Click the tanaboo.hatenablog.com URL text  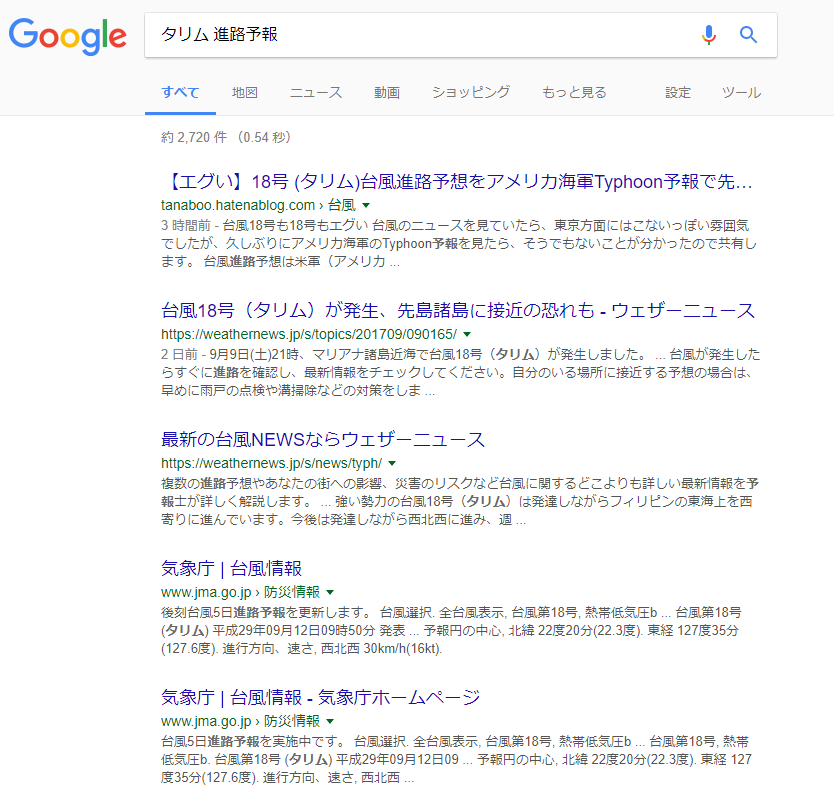click(x=238, y=205)
